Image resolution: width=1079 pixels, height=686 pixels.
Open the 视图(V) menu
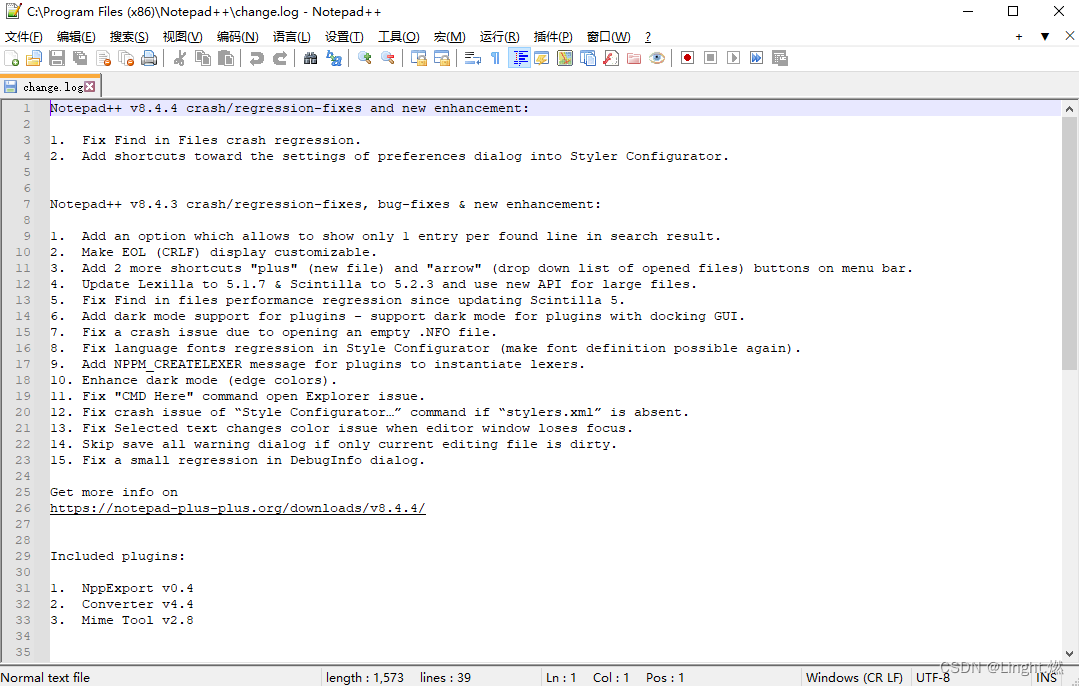click(x=182, y=36)
